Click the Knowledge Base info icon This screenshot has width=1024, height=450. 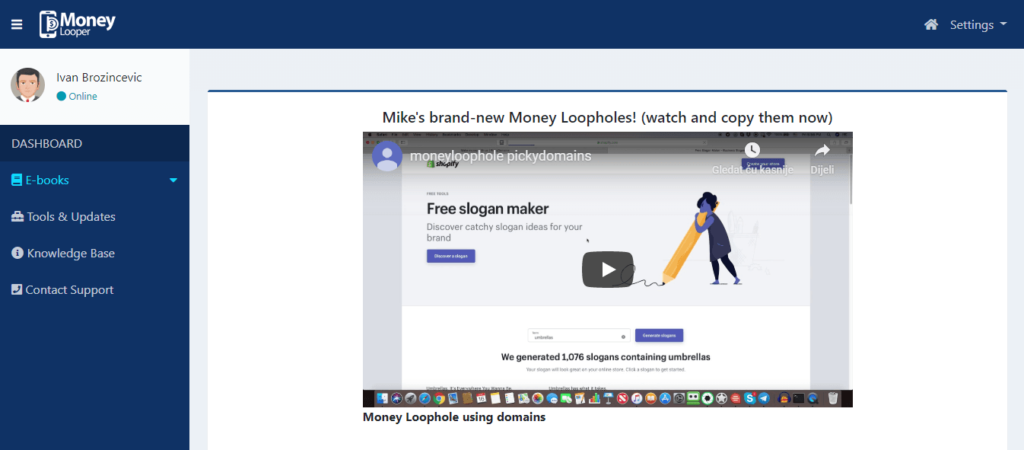[18, 253]
